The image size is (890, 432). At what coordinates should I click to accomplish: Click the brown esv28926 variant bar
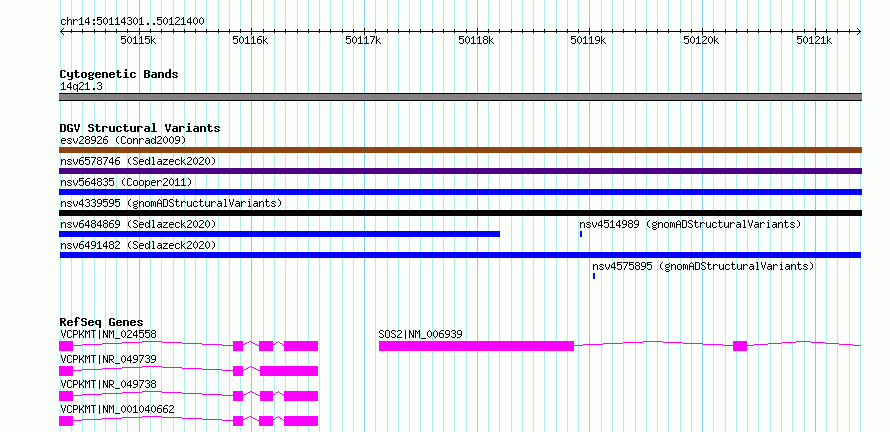pyautogui.click(x=460, y=150)
